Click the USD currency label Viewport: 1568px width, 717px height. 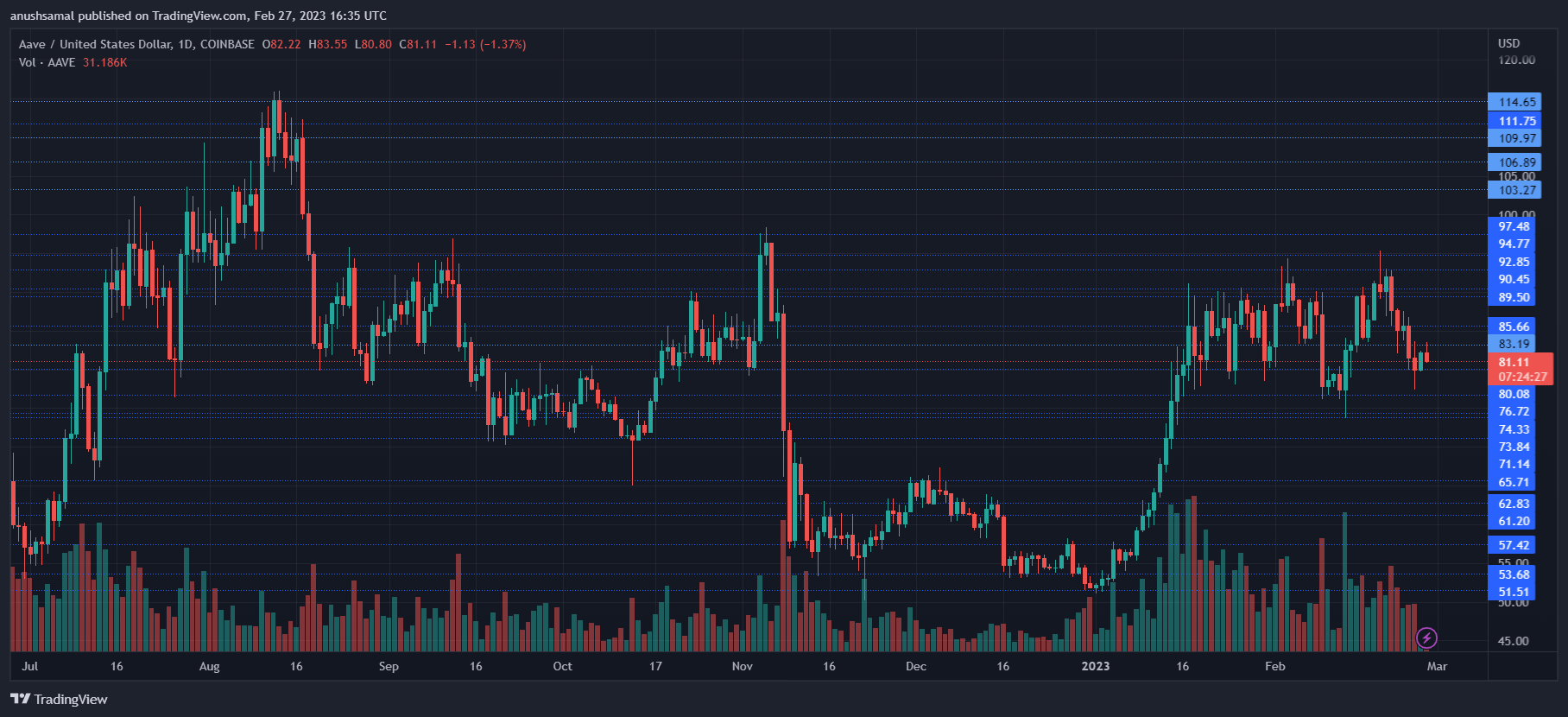(1508, 43)
